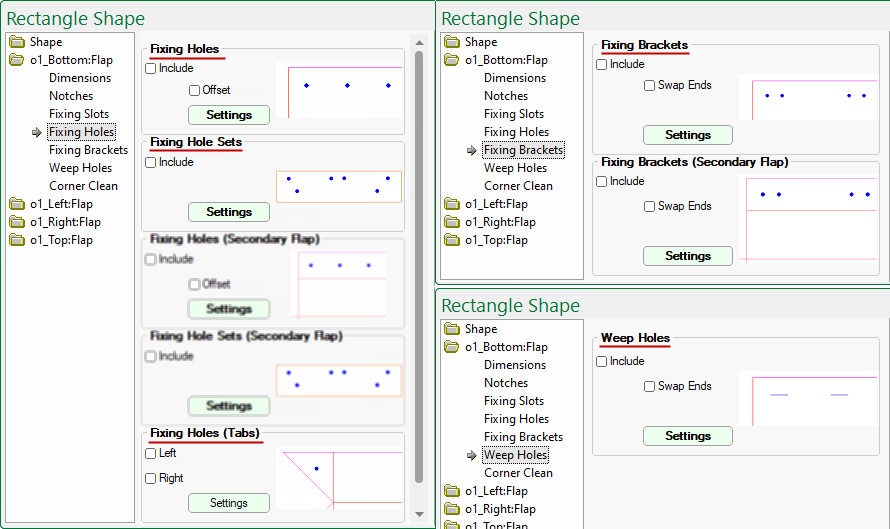
Task: Click o1_Left:Flap folder icon in bottom-right panel
Action: 451,491
